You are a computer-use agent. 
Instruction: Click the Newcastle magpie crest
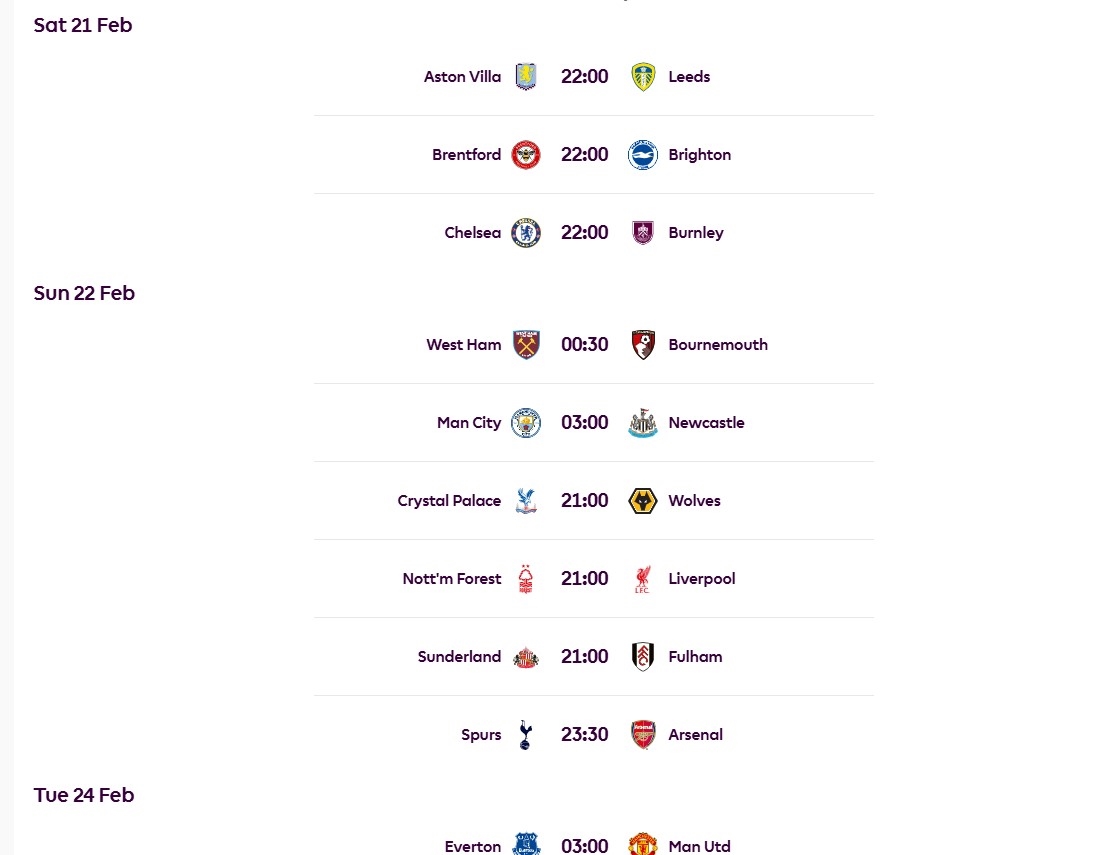[x=641, y=422]
